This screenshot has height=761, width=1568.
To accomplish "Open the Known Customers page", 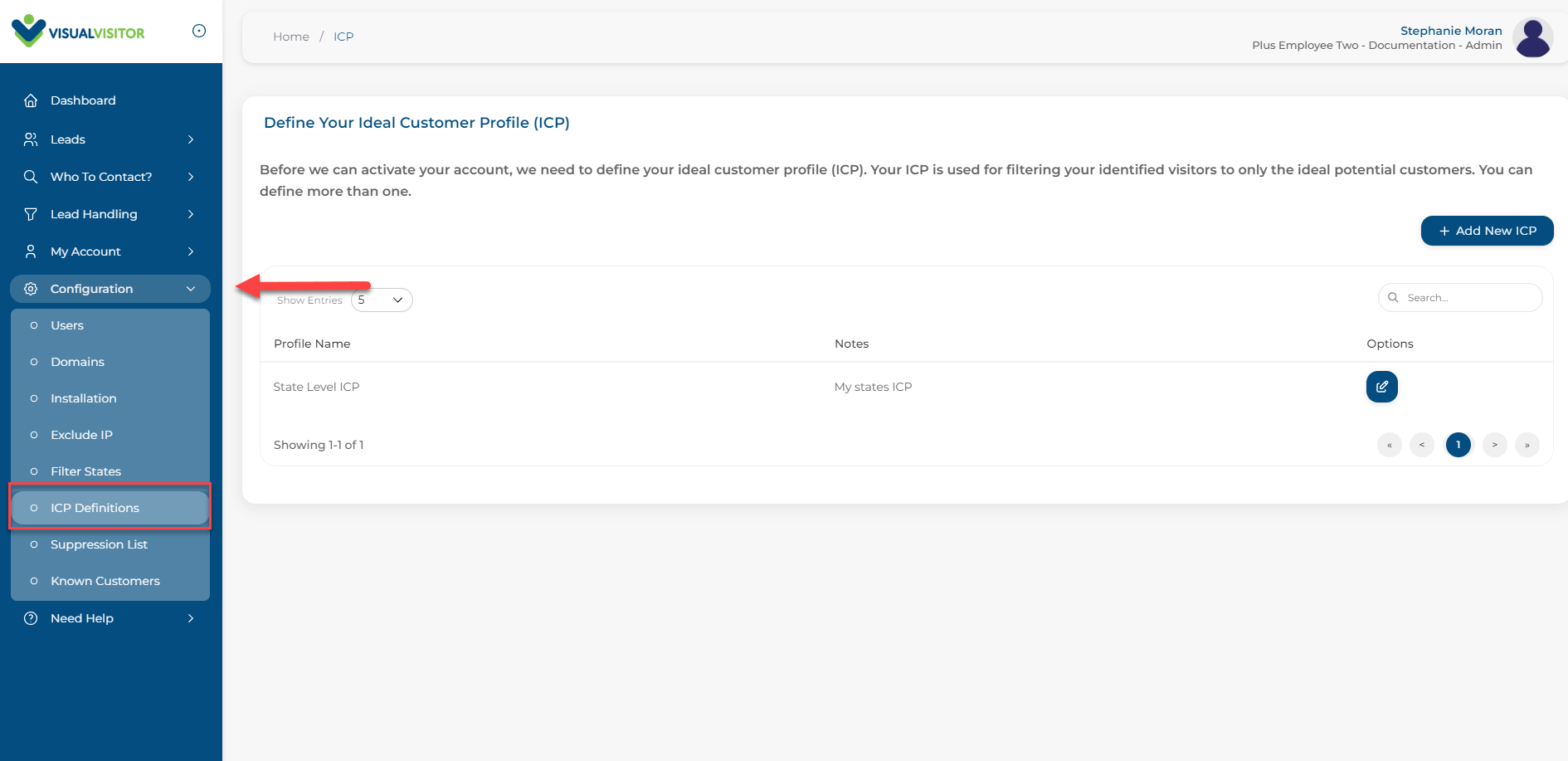I will pyautogui.click(x=110, y=581).
